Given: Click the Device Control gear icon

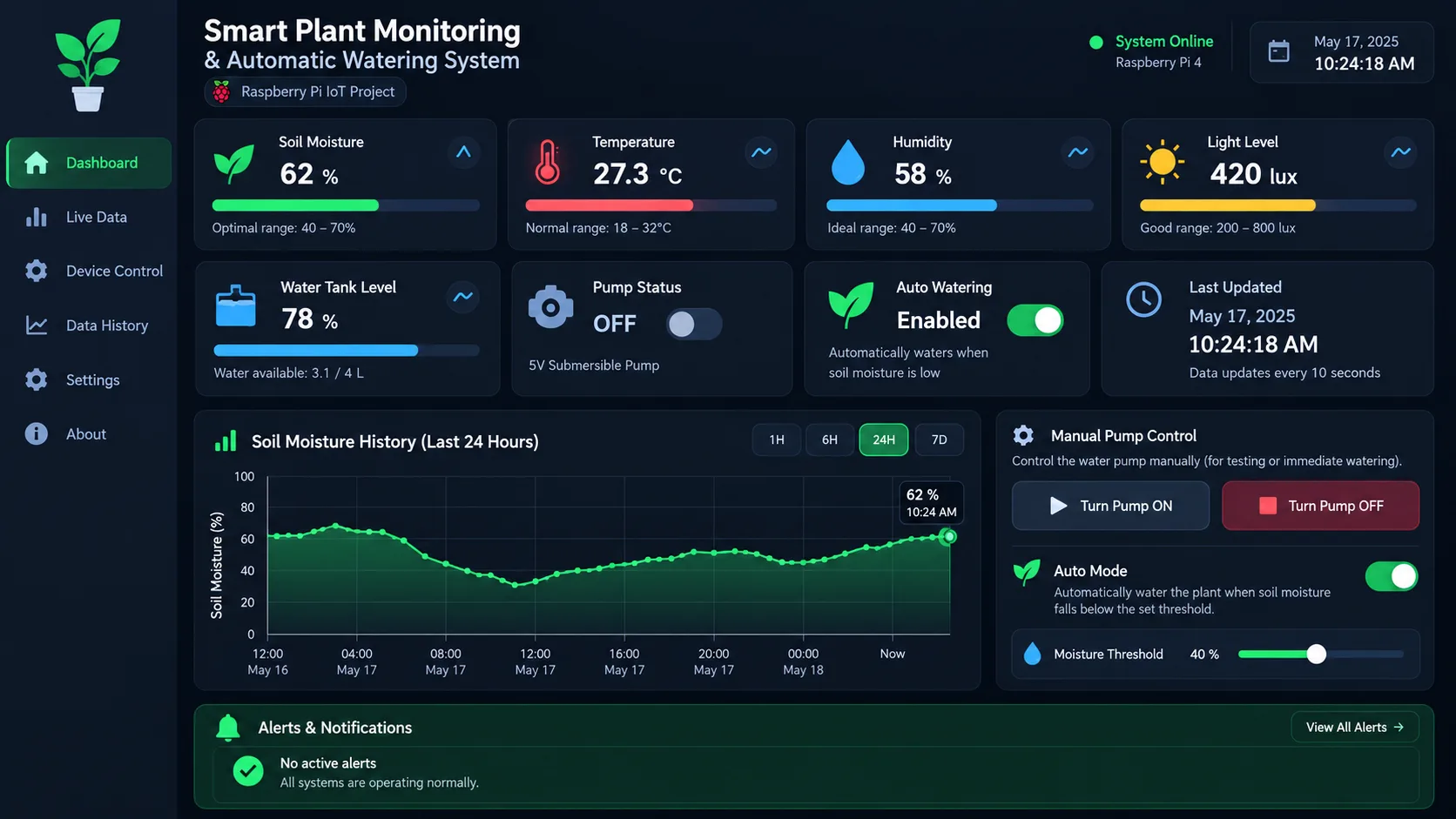Looking at the screenshot, I should click(x=37, y=271).
